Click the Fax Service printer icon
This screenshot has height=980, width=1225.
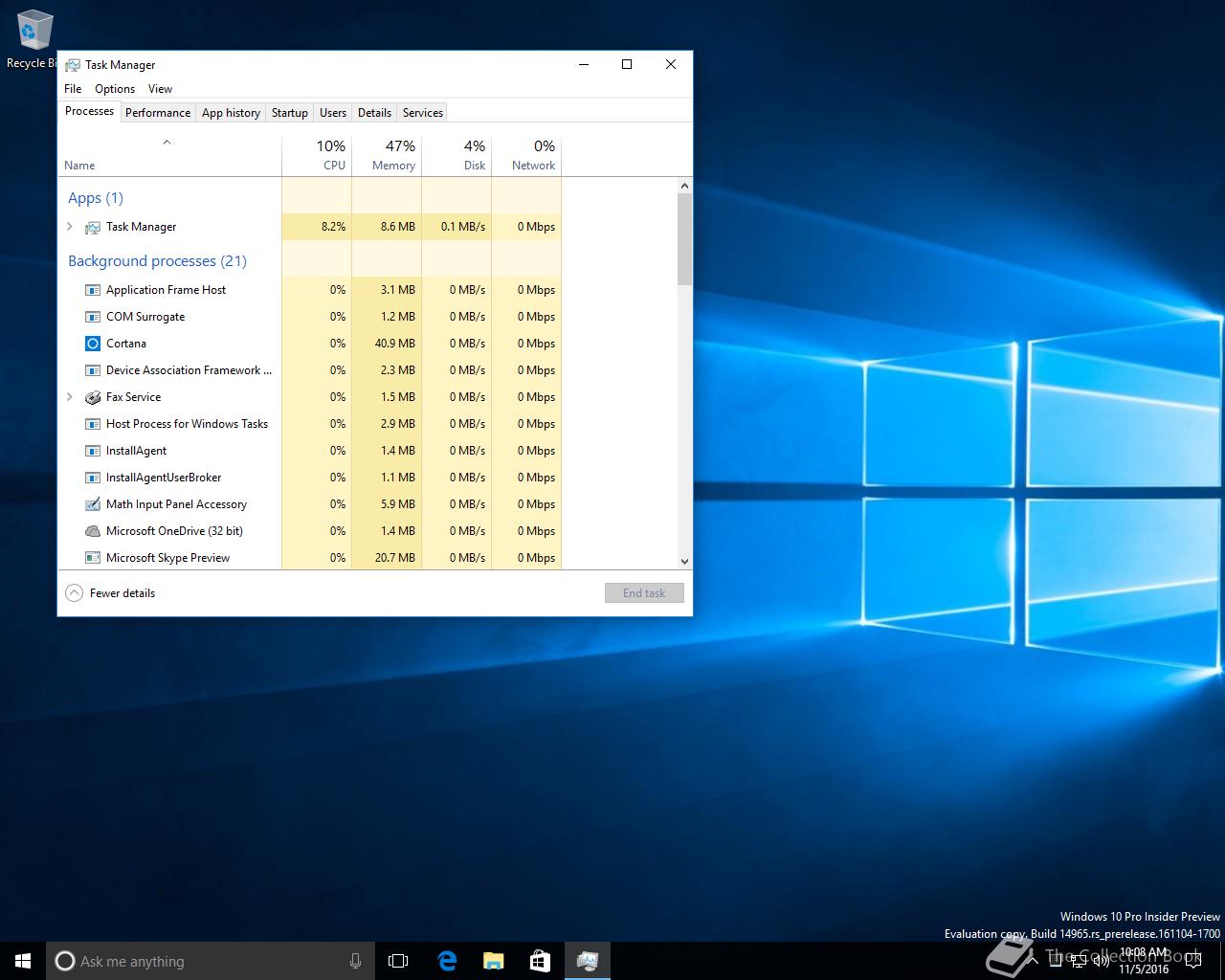pyautogui.click(x=93, y=397)
